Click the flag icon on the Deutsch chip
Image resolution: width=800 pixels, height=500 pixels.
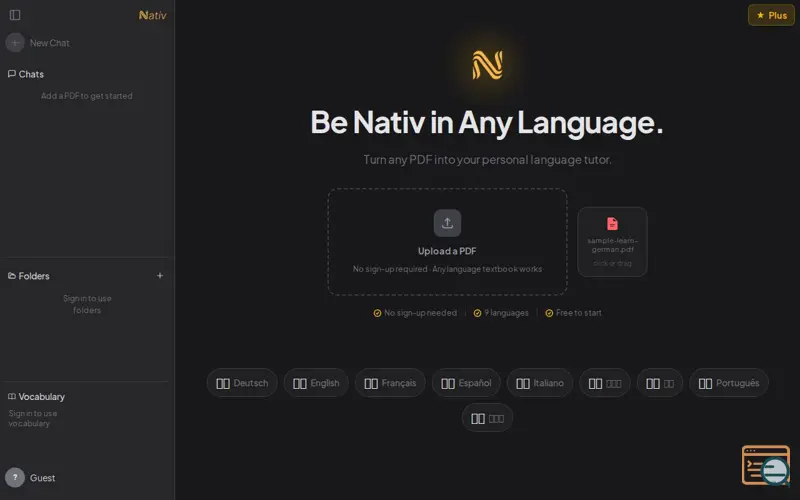coord(223,383)
